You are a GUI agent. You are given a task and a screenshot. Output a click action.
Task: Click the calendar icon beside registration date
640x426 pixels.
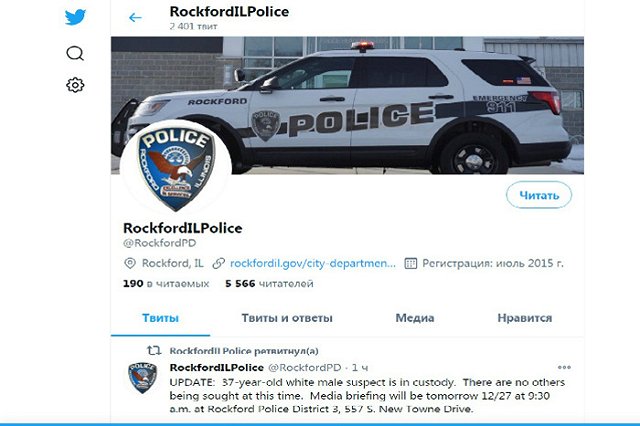coord(411,263)
